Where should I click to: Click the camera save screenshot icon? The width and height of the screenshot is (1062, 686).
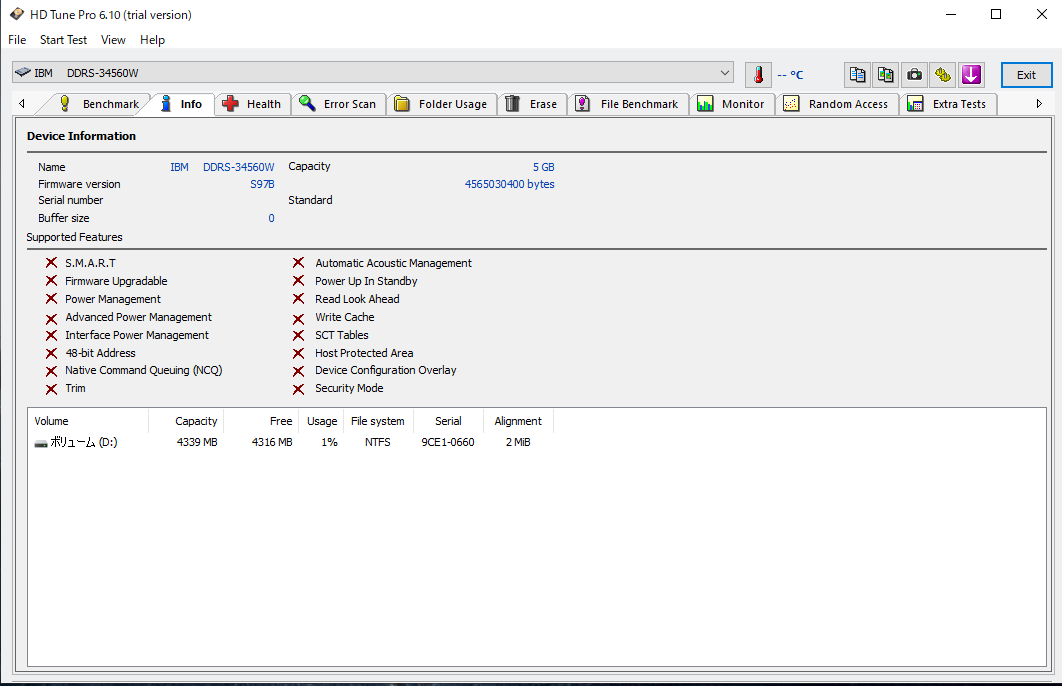point(914,75)
